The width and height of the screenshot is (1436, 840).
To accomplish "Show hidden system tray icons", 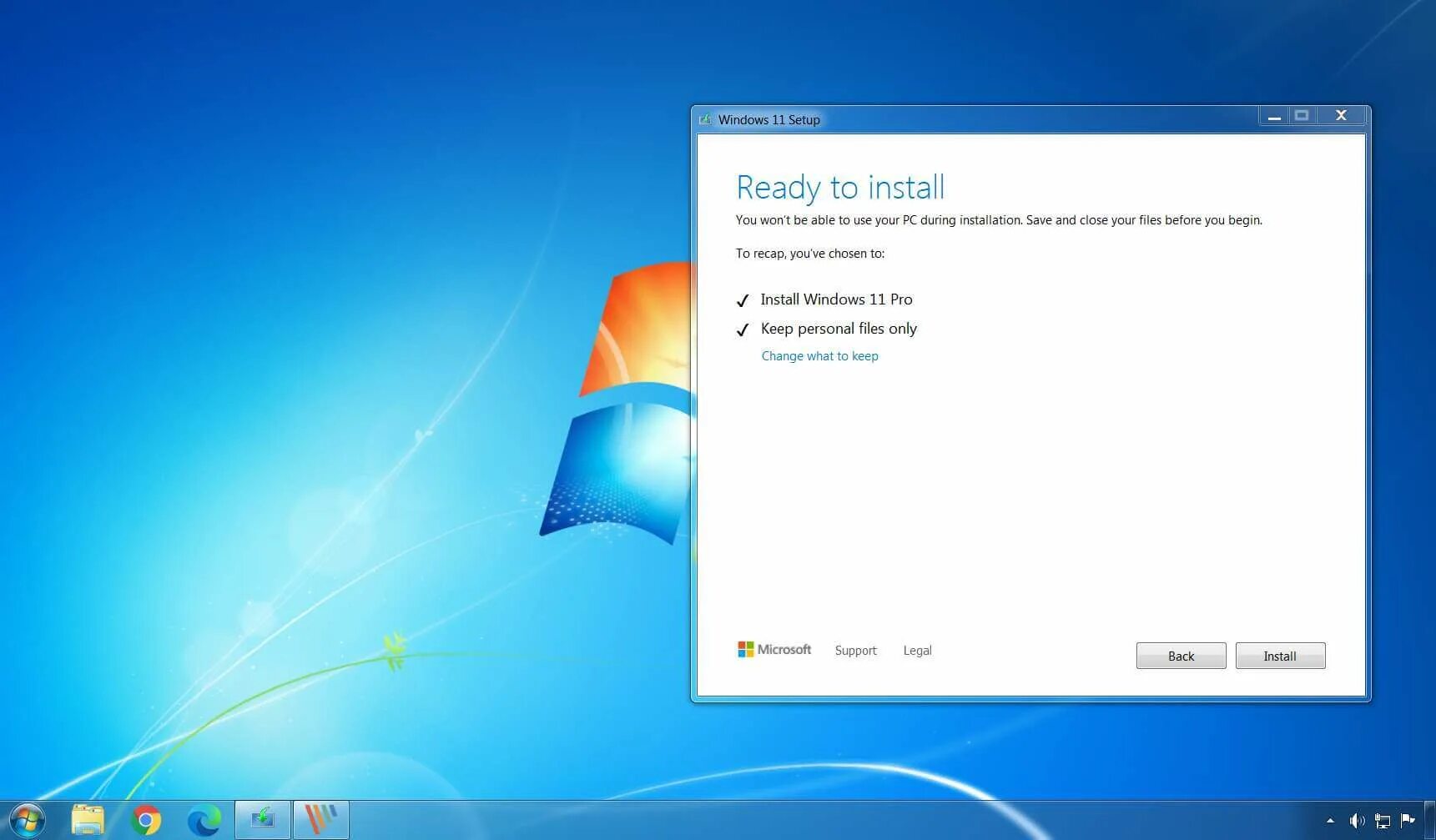I will point(1330,821).
